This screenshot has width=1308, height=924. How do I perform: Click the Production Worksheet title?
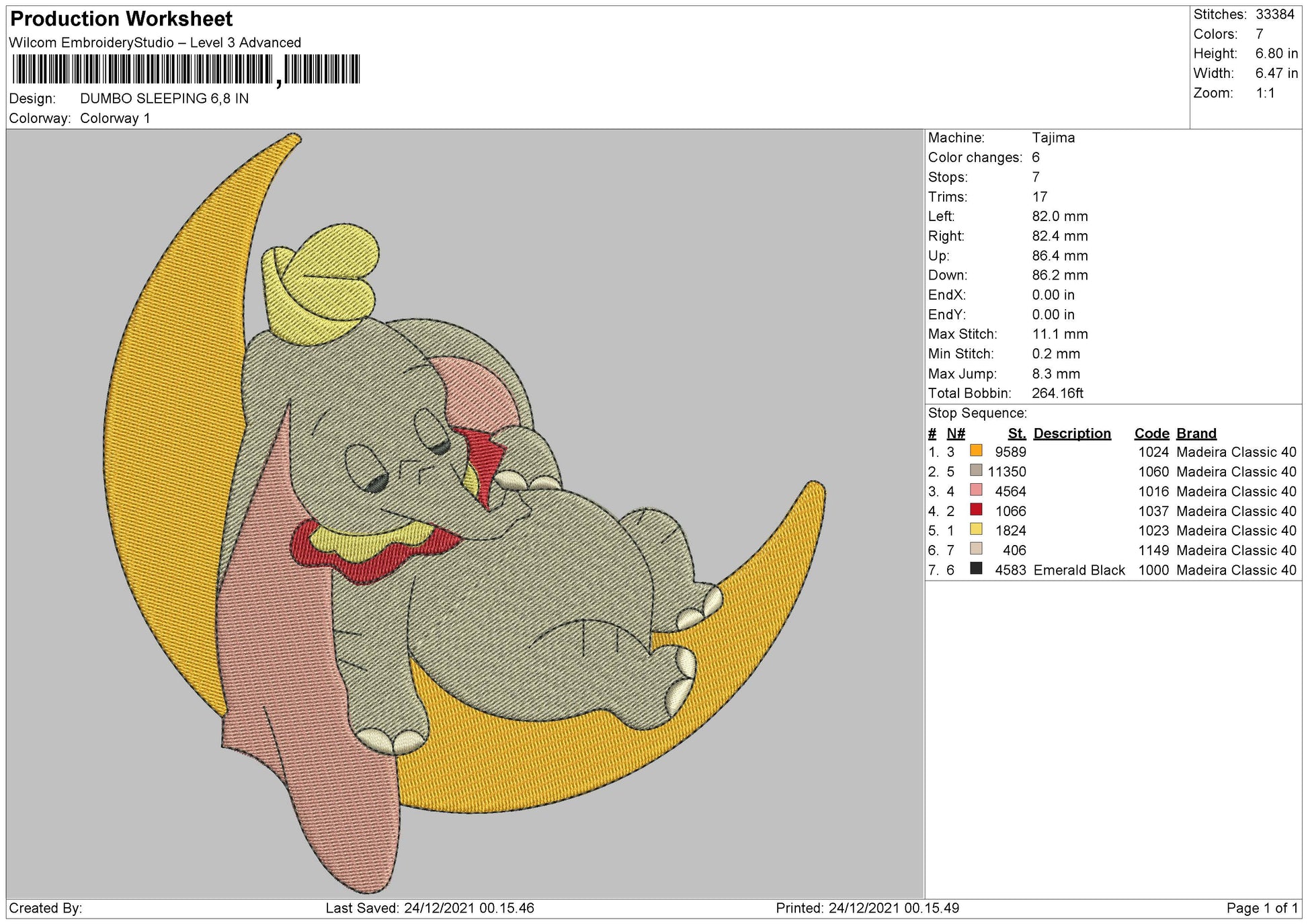pos(120,18)
